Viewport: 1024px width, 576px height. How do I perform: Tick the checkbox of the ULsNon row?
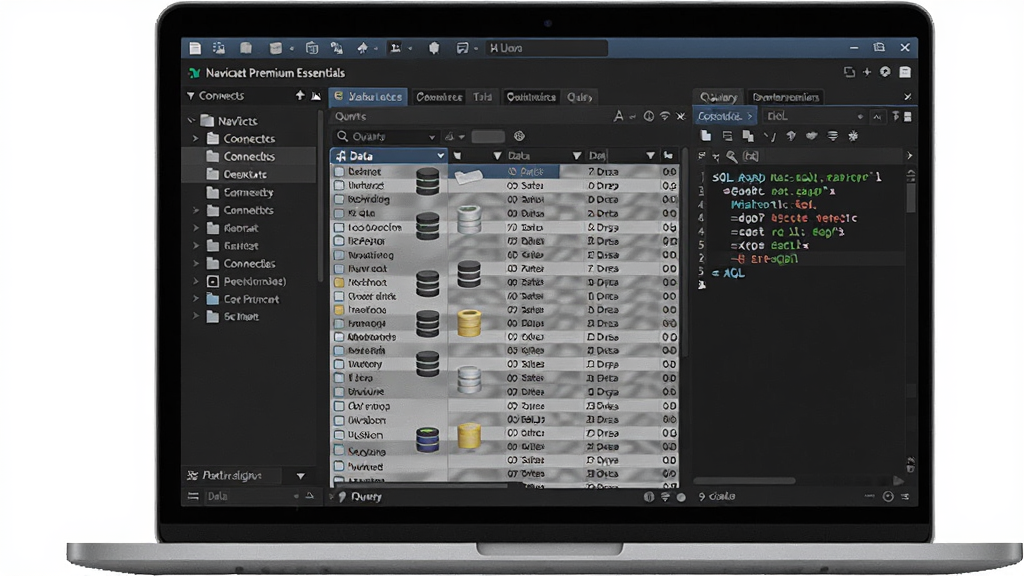tap(339, 435)
